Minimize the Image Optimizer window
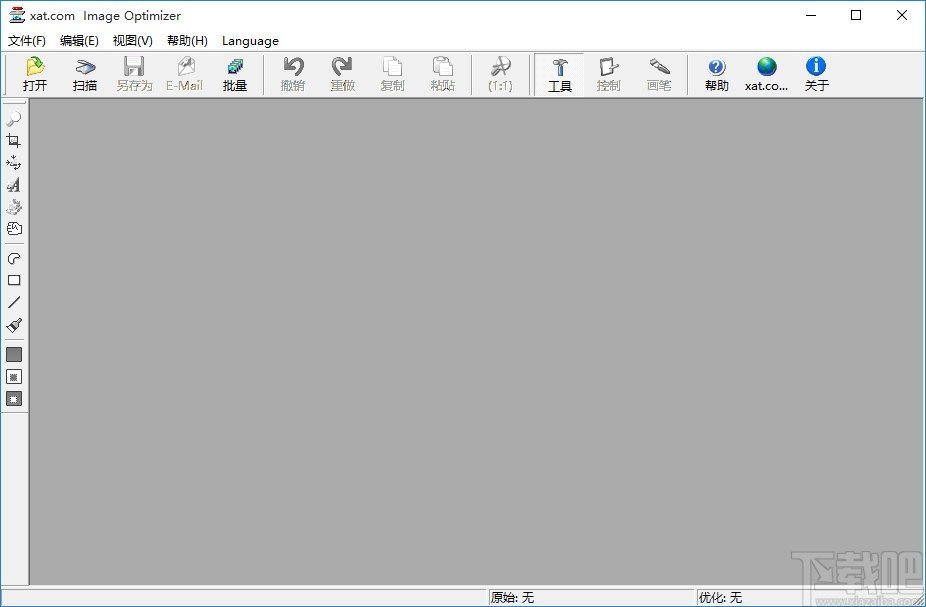Image resolution: width=926 pixels, height=607 pixels. click(811, 15)
